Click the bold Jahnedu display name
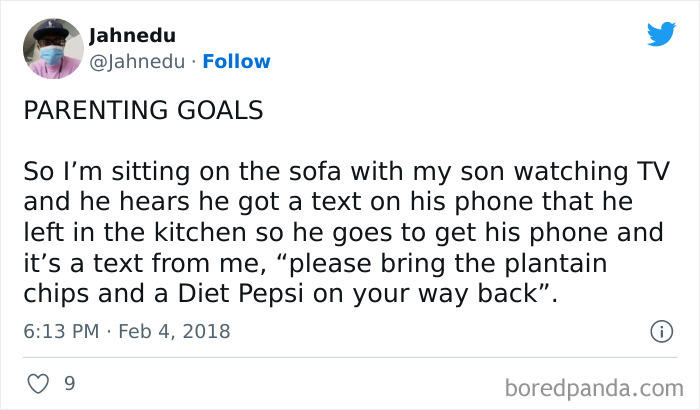Viewport: 700px width, 410px height. 123,36
